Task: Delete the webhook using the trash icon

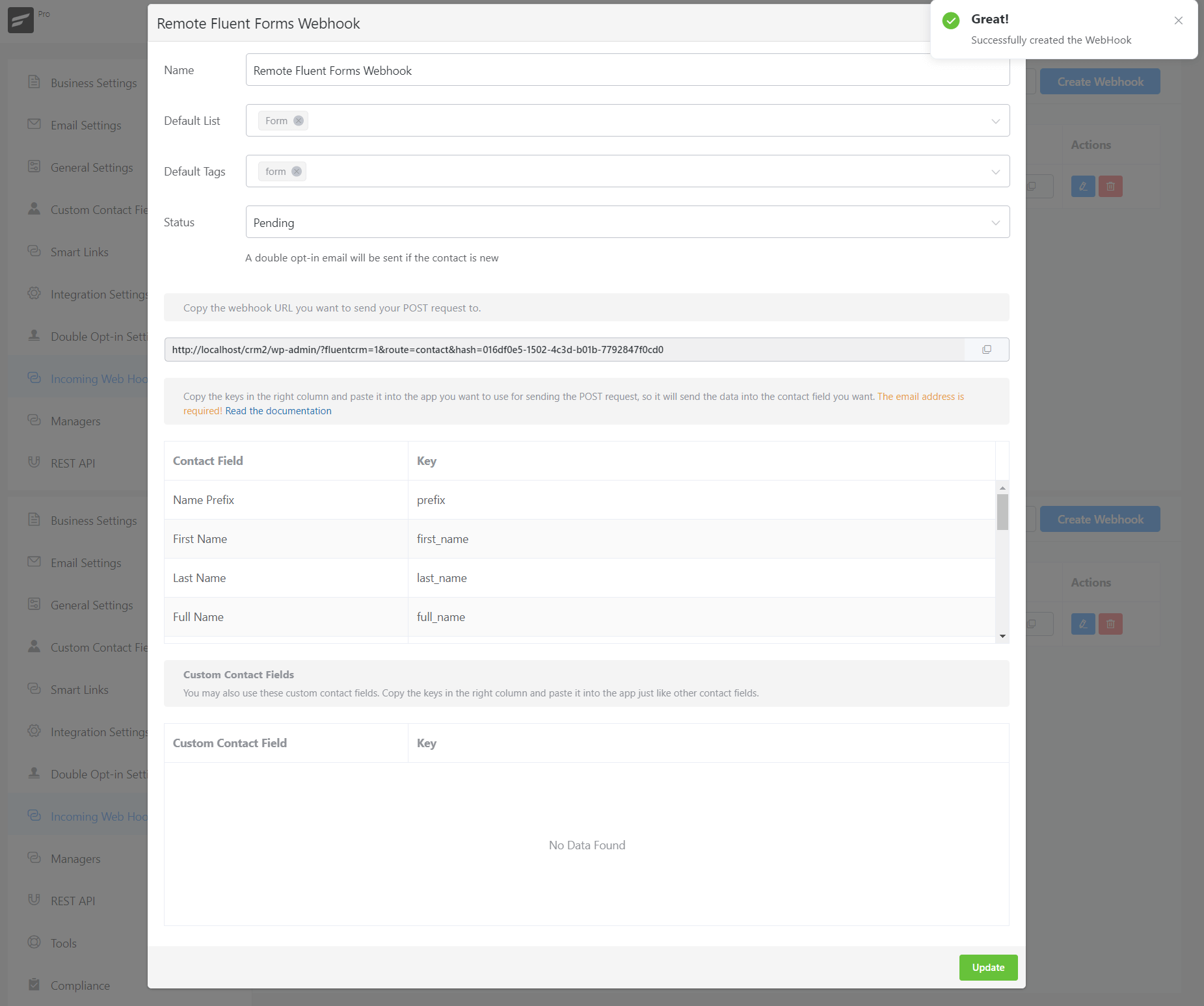Action: click(x=1110, y=186)
